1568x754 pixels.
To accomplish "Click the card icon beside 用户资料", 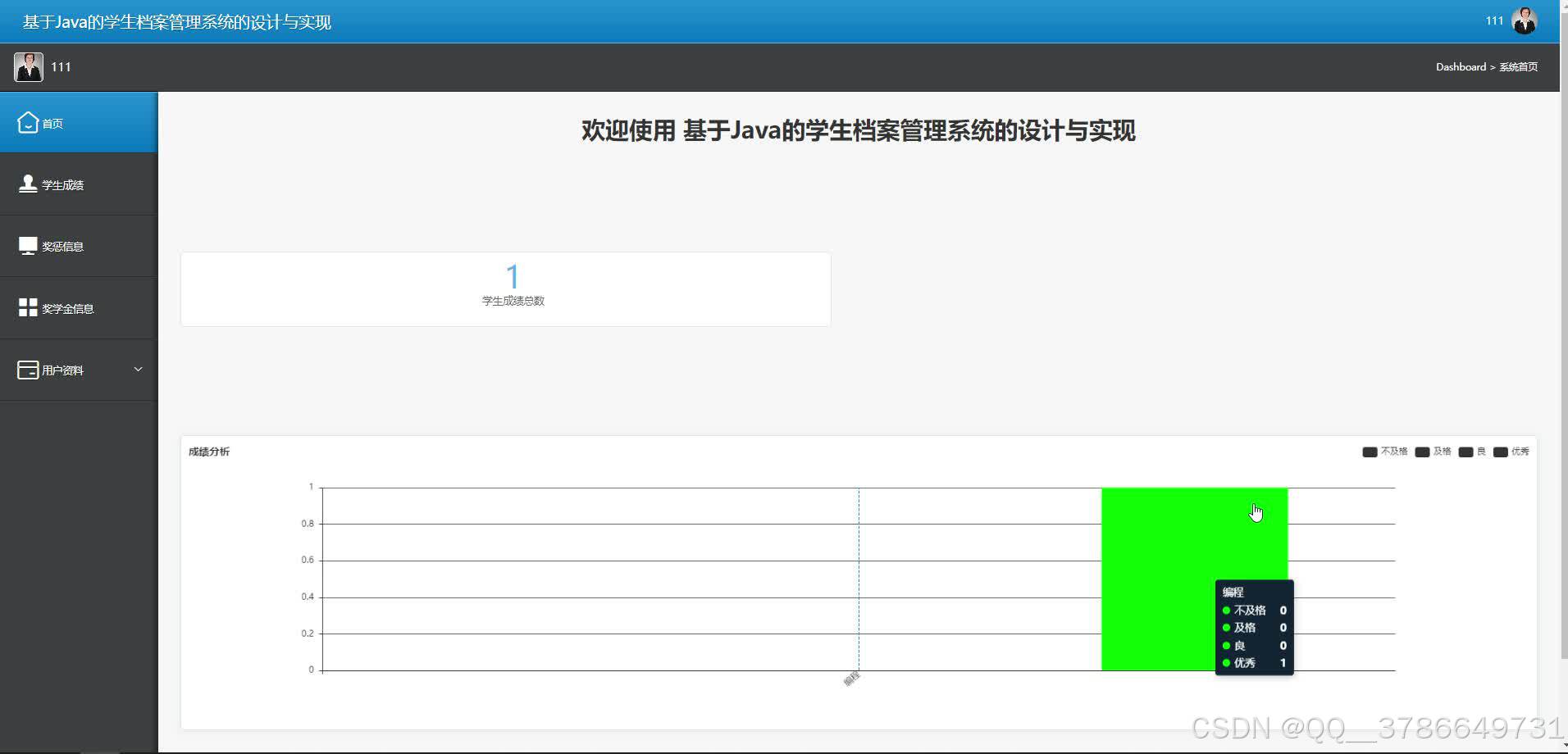I will (27, 369).
